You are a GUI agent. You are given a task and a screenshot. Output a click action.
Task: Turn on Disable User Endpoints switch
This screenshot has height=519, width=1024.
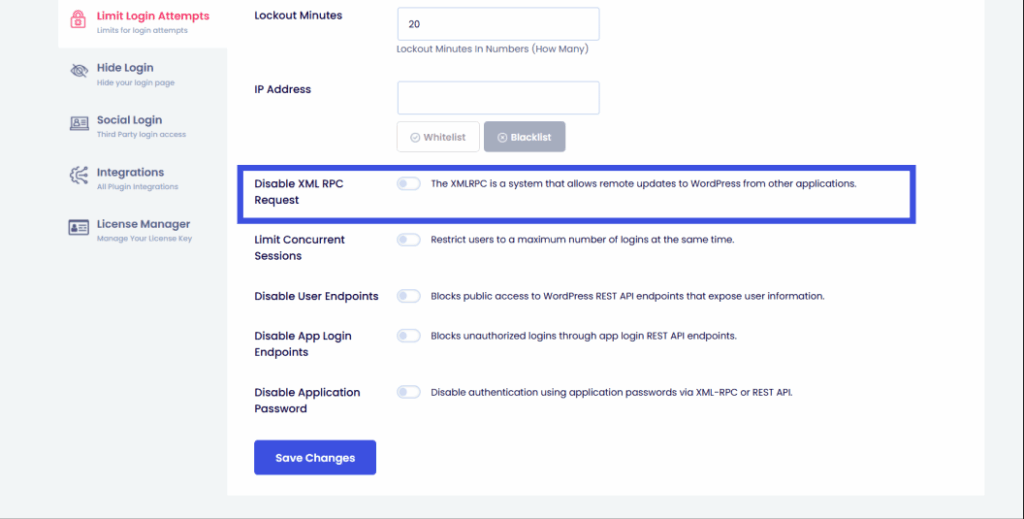[x=408, y=296]
